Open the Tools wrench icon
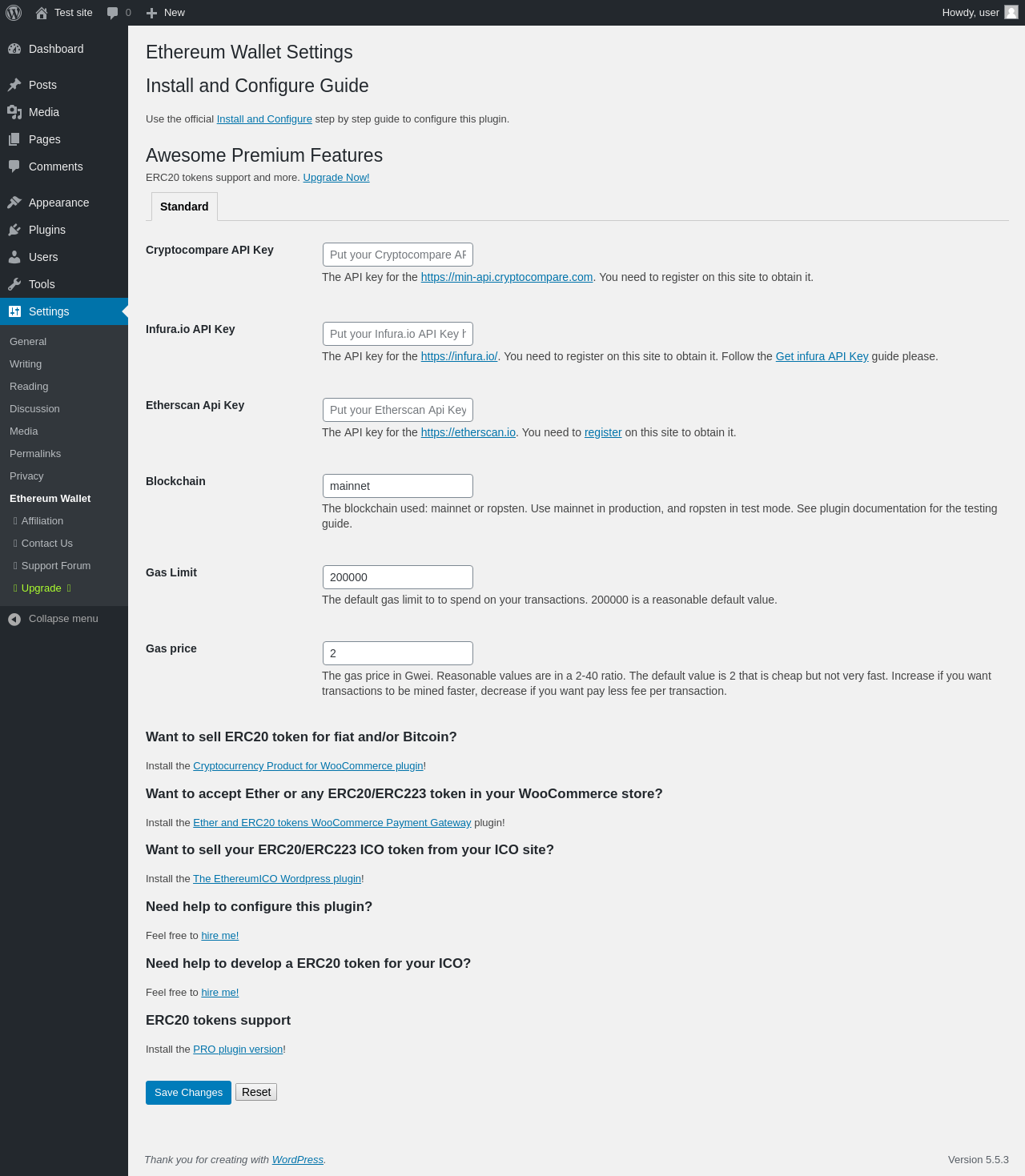This screenshot has height=1176, width=1025. (x=14, y=284)
